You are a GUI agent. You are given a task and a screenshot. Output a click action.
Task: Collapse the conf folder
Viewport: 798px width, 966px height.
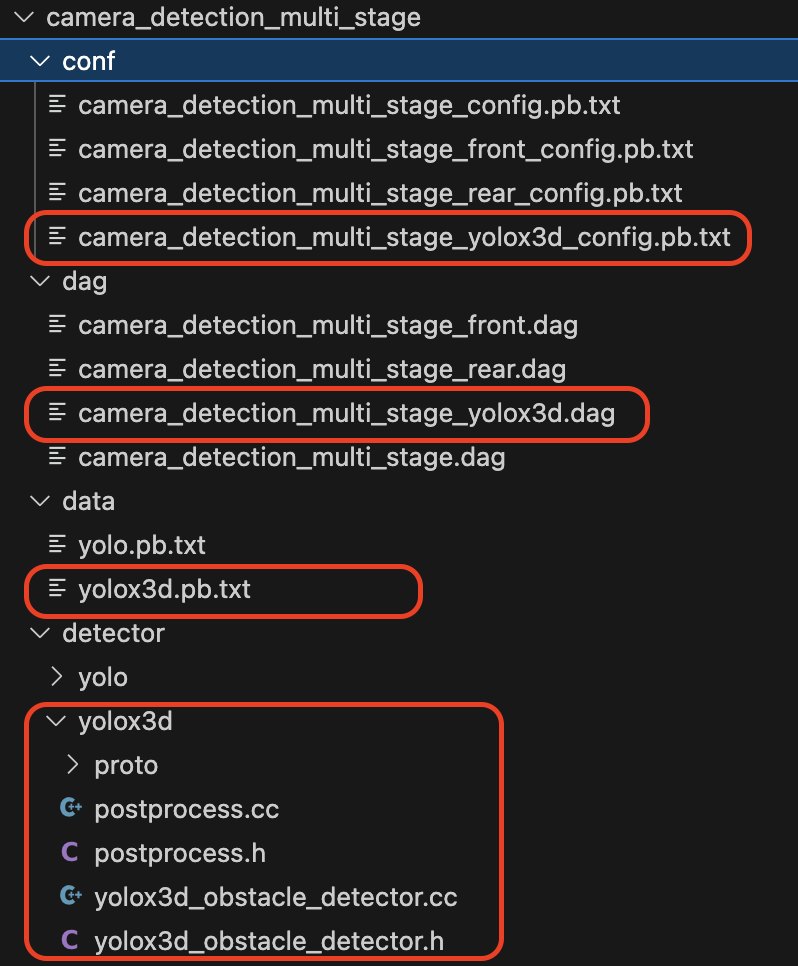pos(41,61)
